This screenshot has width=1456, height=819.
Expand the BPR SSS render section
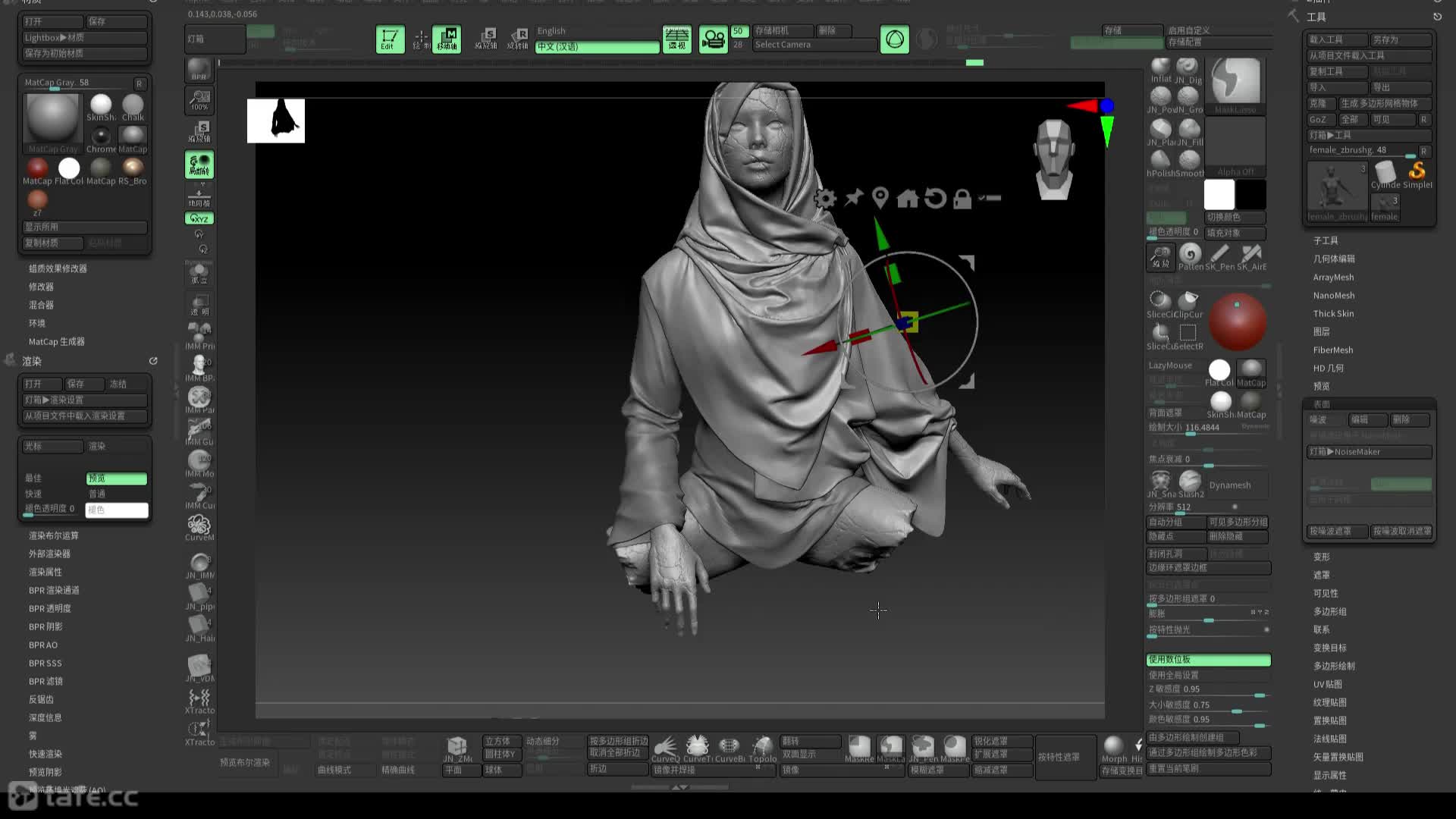click(45, 664)
